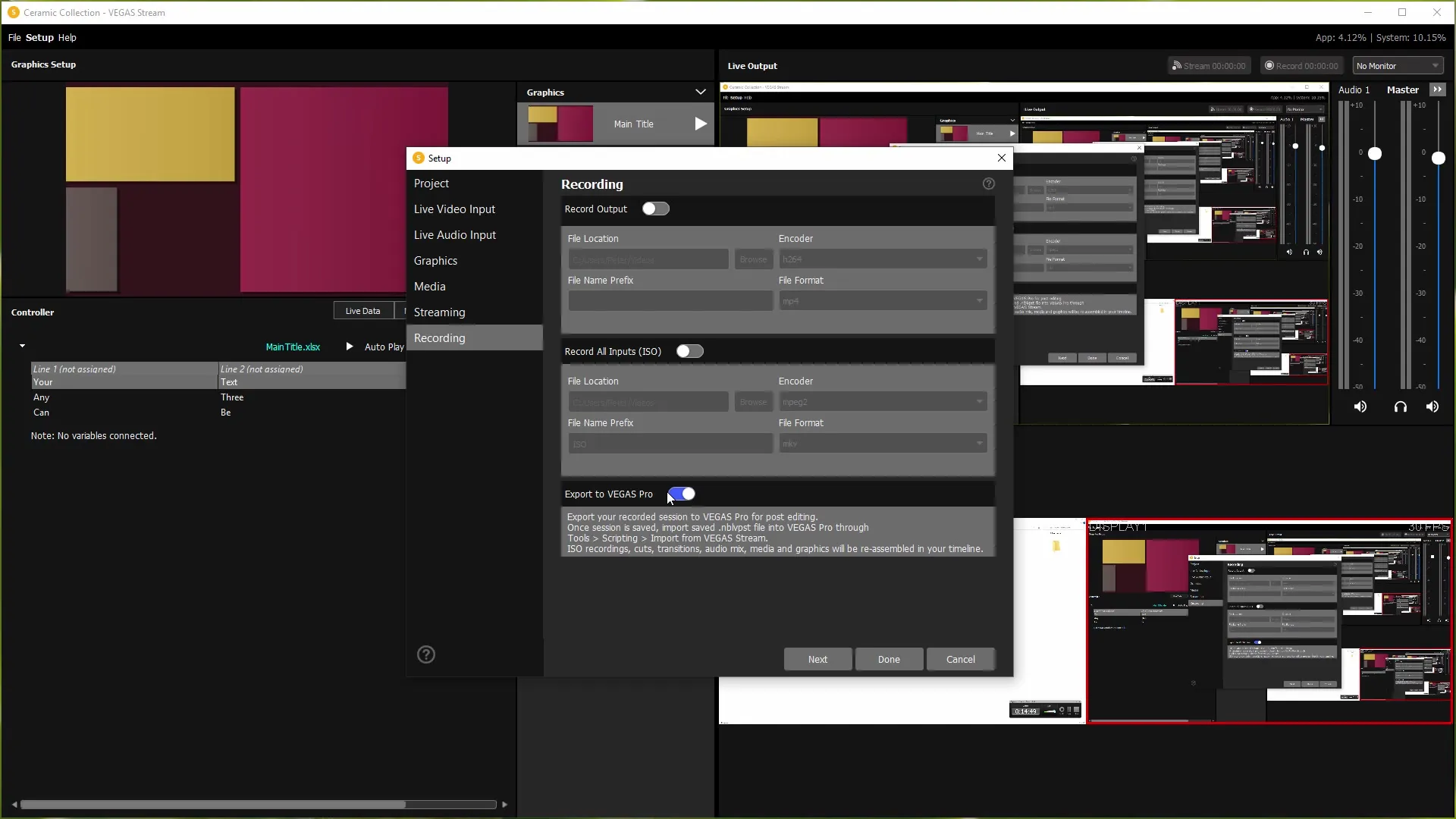Open the MainTitle.xlsx link
This screenshot has width=1456, height=819.
293,347
